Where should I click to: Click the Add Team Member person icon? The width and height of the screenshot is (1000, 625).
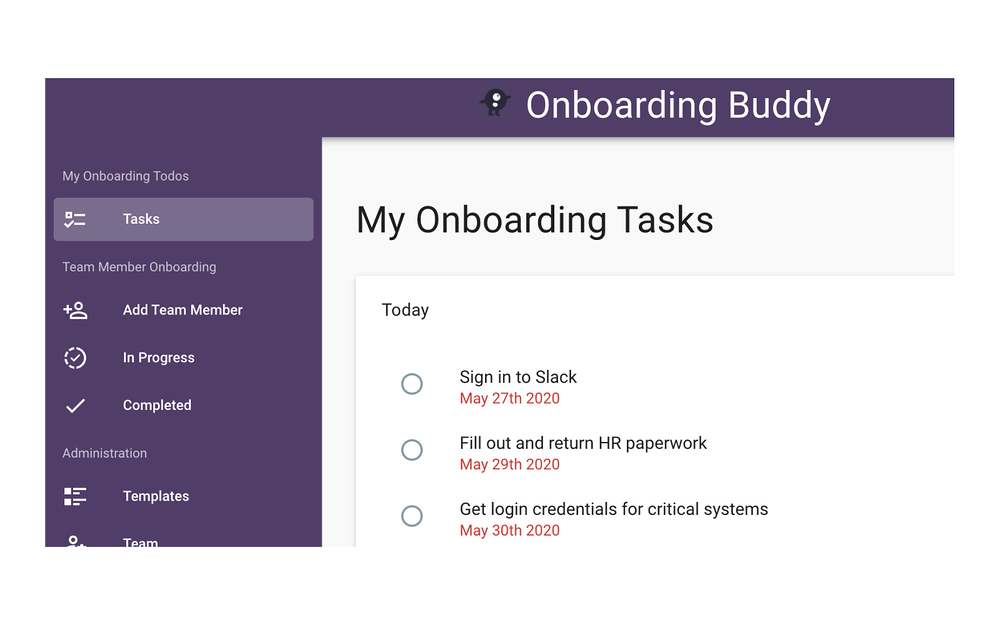tap(75, 310)
